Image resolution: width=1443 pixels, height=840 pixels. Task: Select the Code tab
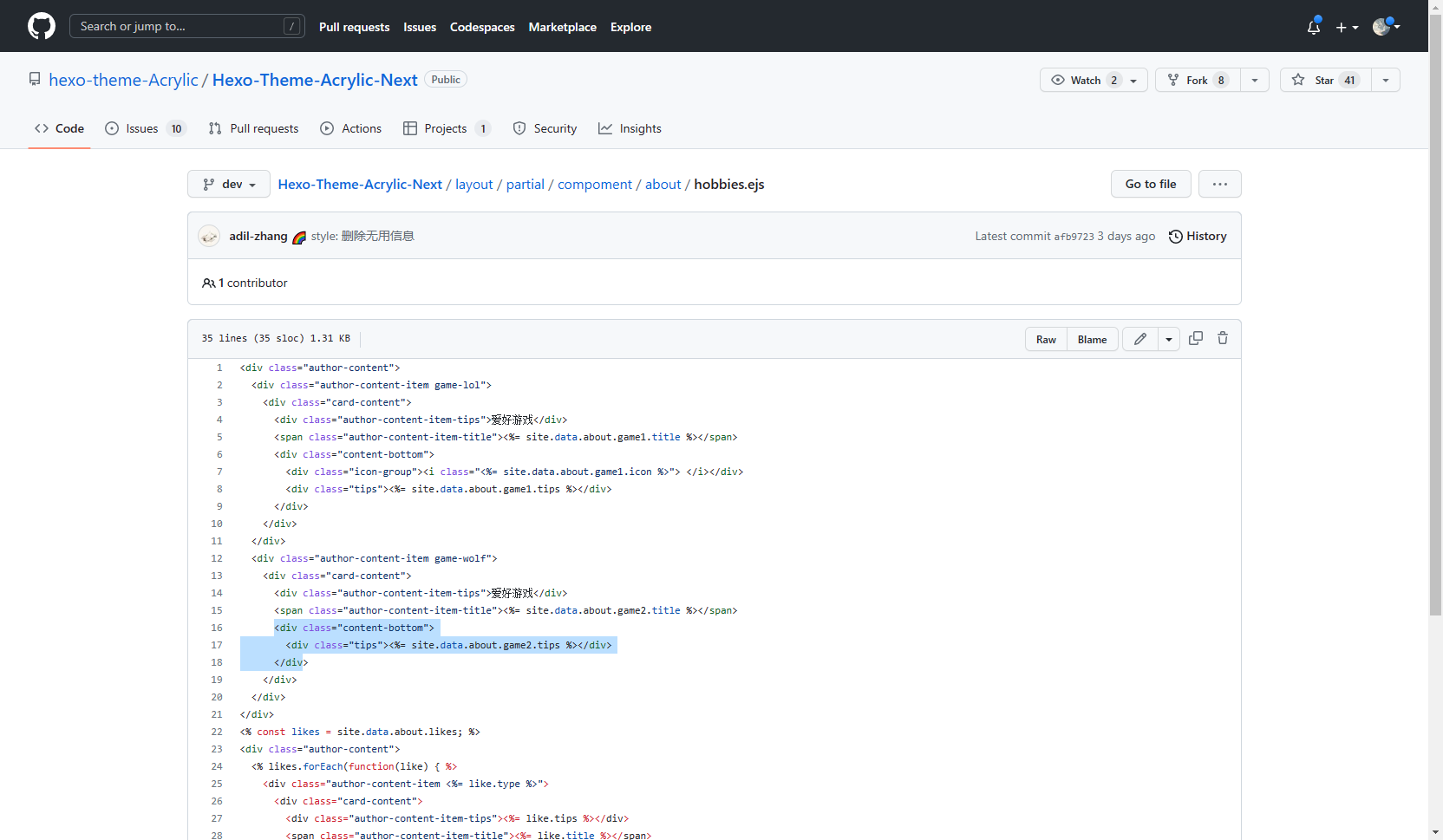tap(59, 128)
